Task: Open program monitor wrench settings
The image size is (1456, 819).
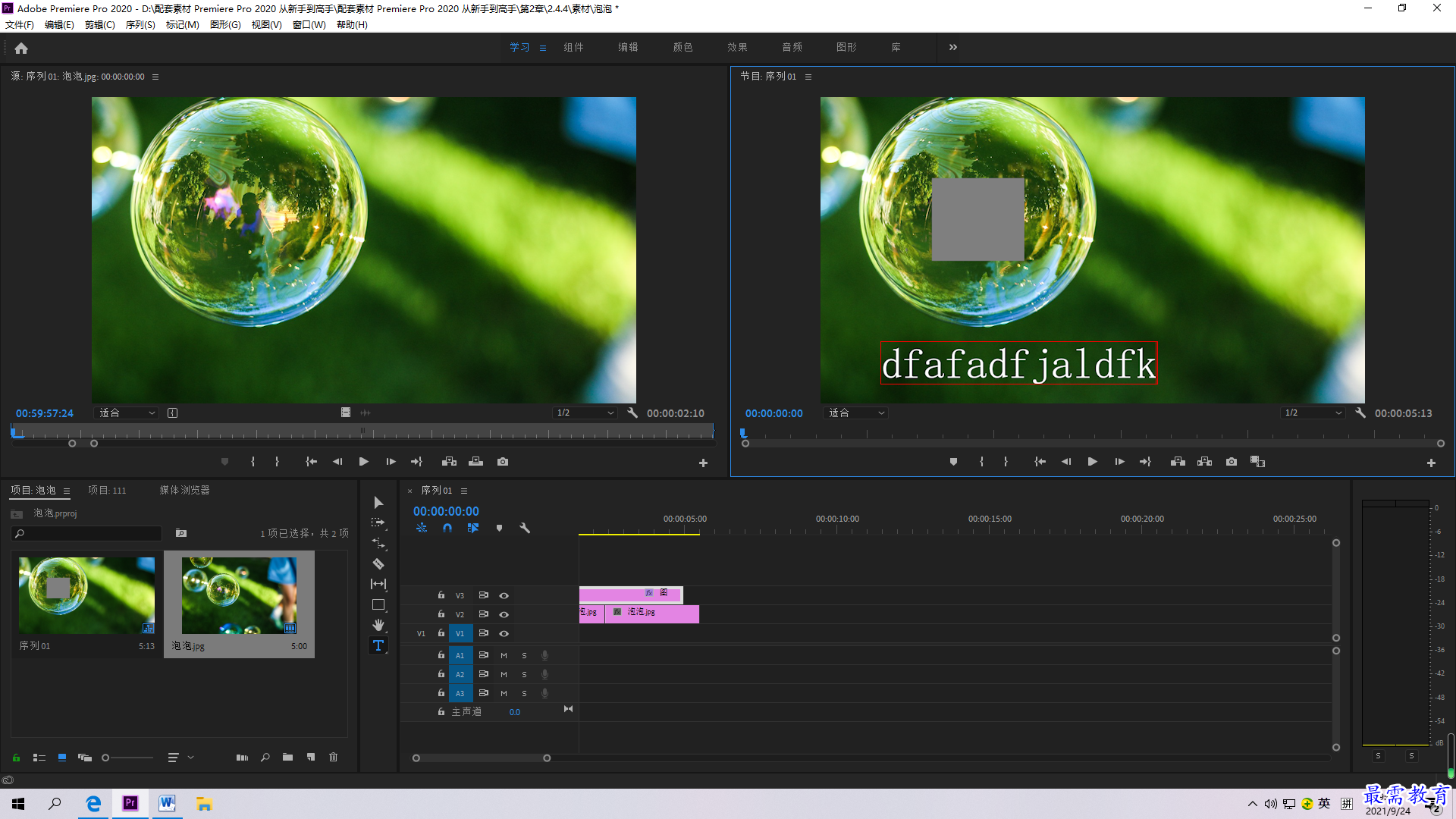Action: coord(1360,413)
